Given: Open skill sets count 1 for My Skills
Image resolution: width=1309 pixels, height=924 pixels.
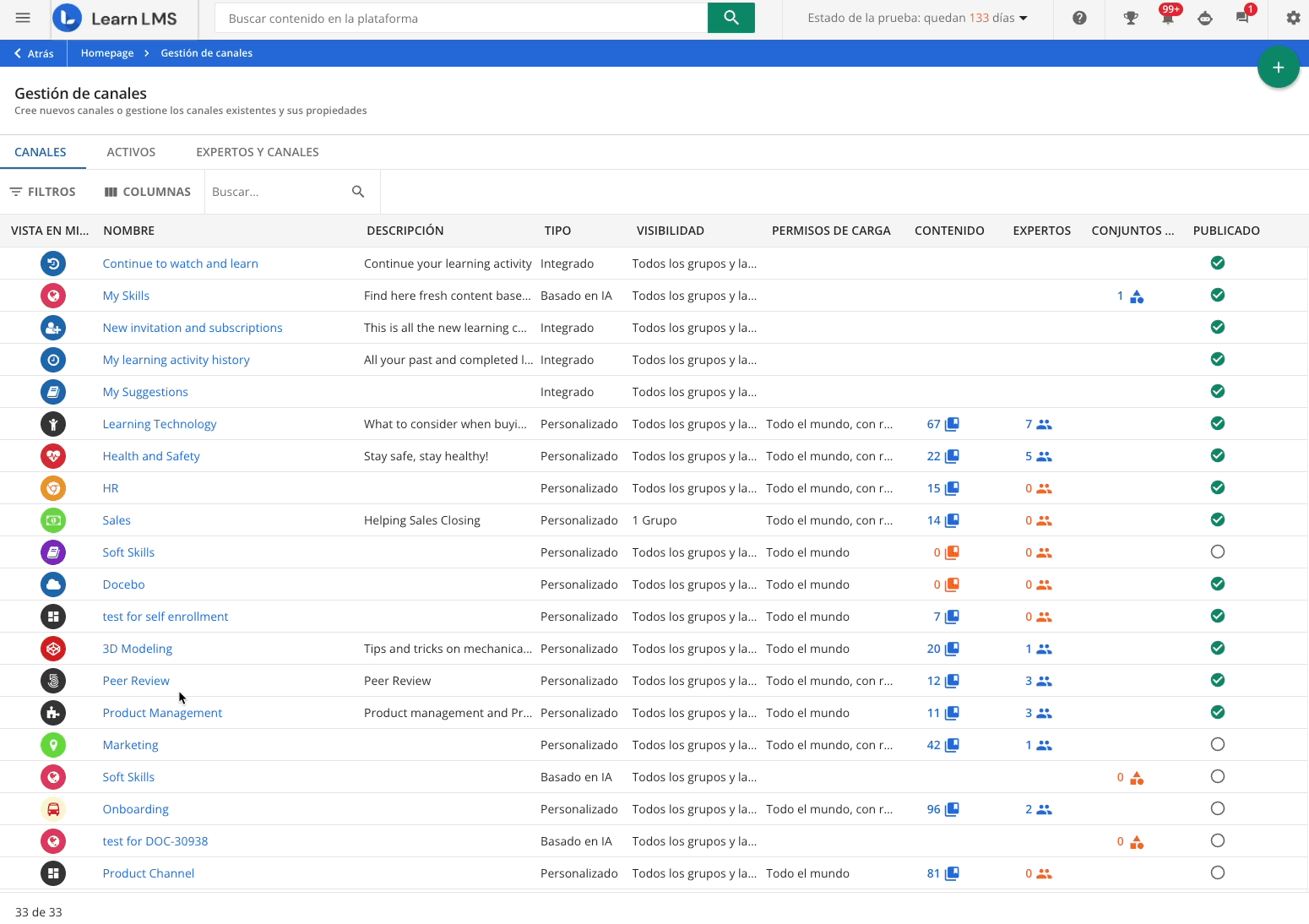Looking at the screenshot, I should click(x=1130, y=296).
